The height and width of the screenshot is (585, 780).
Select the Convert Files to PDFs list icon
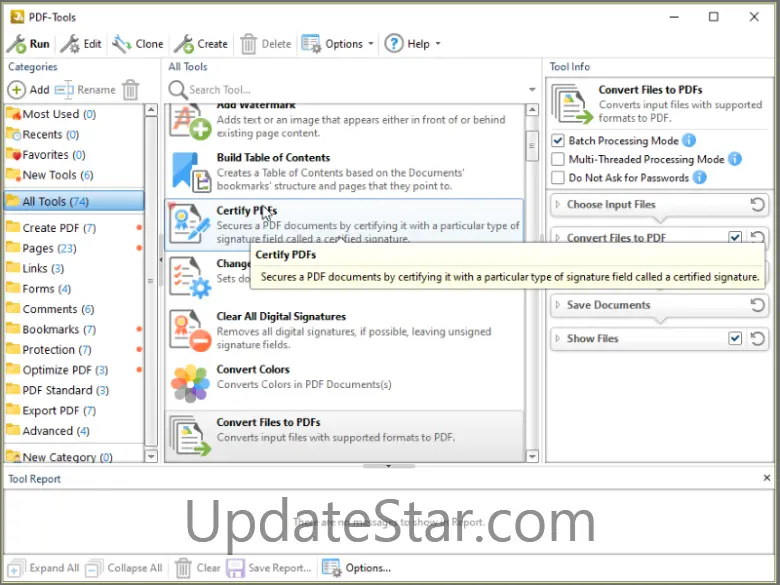pos(191,436)
